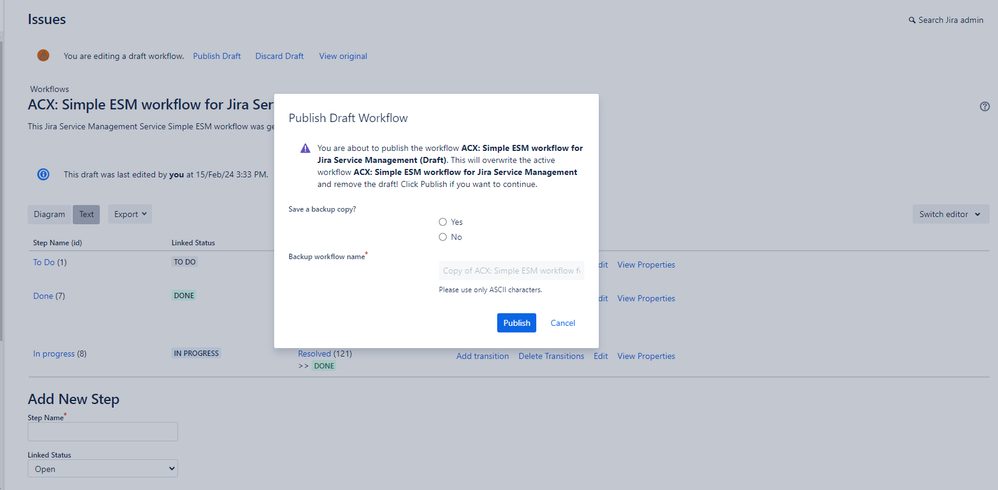Open the View original link
This screenshot has width=998, height=490.
point(343,56)
